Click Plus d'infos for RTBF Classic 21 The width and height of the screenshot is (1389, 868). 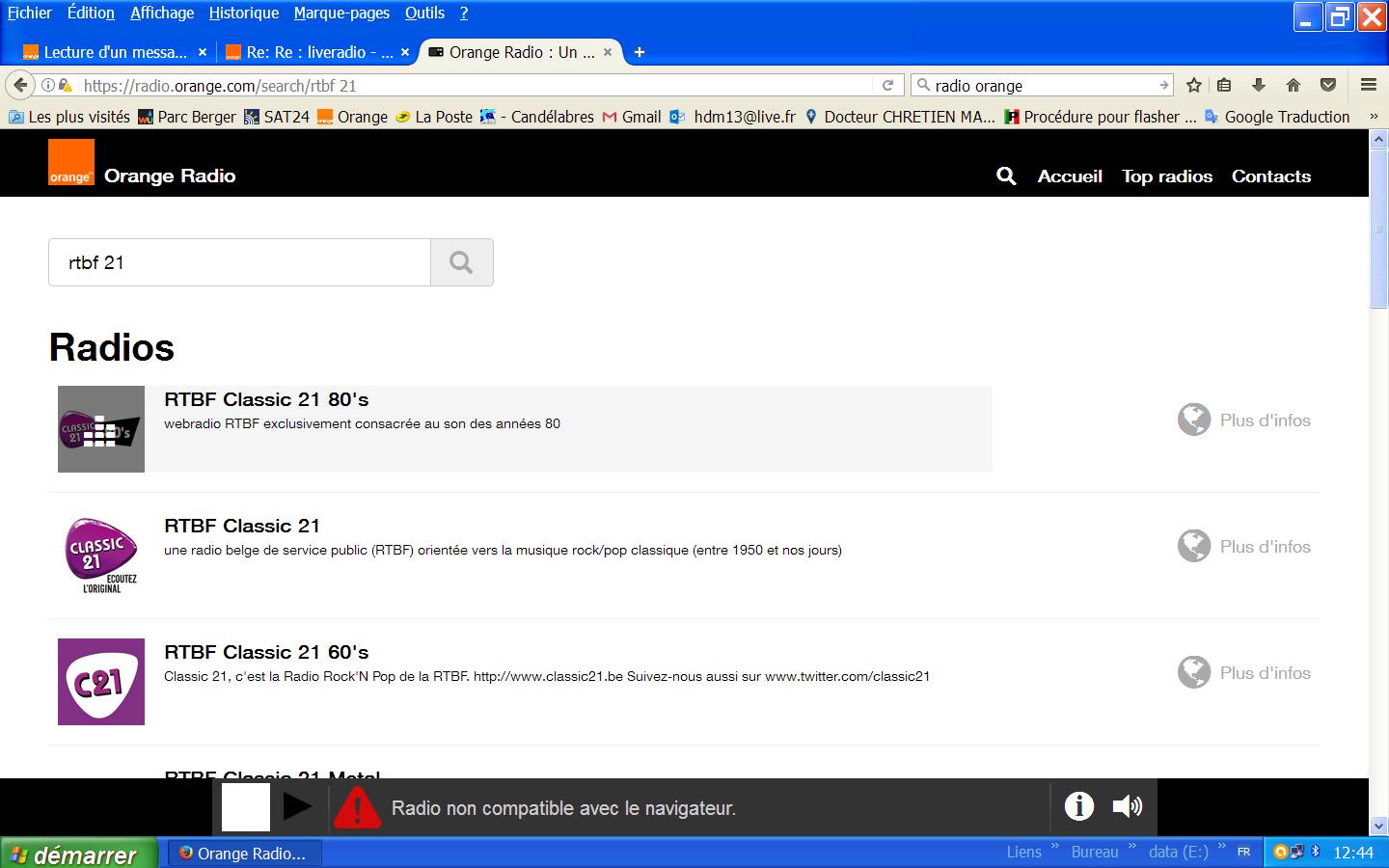1264,546
